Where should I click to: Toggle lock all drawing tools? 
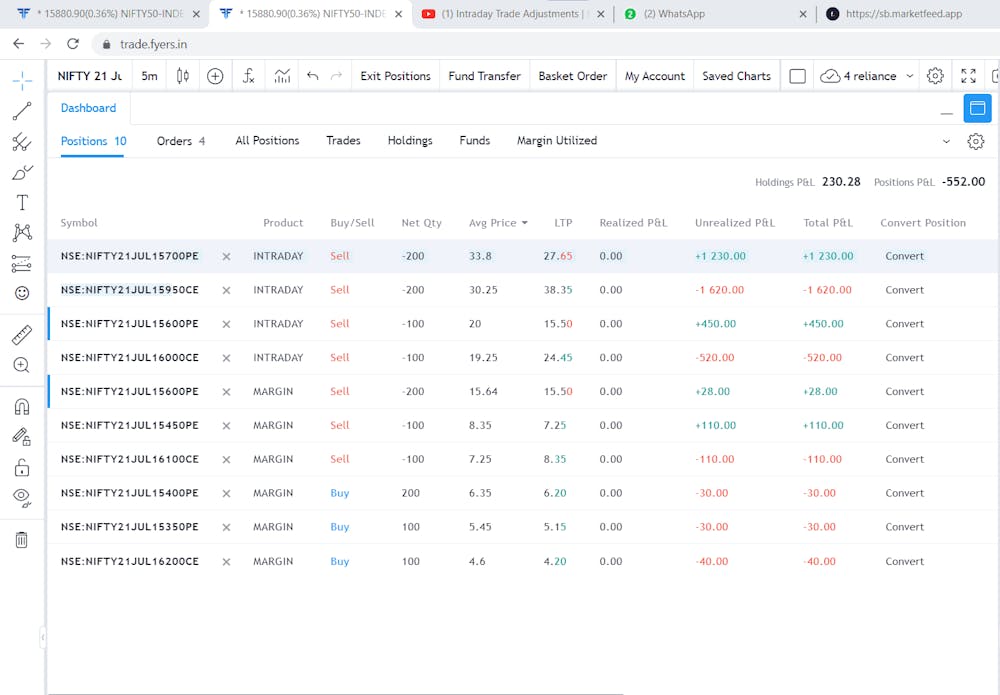[22, 467]
